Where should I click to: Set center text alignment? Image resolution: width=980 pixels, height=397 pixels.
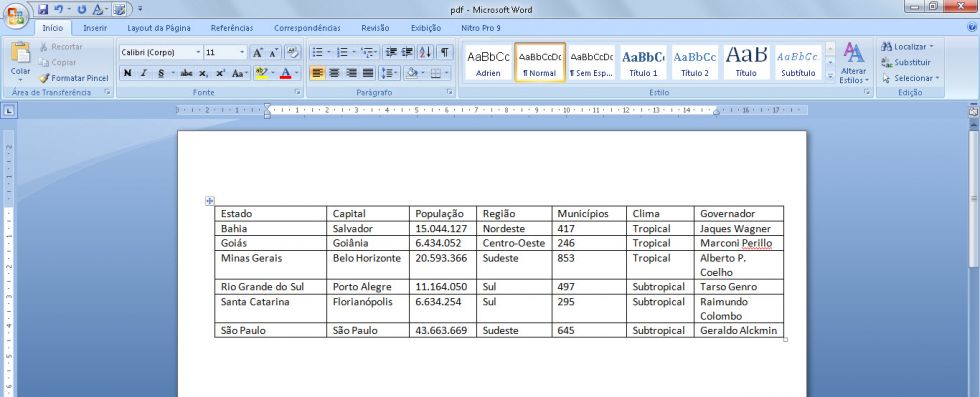[334, 73]
